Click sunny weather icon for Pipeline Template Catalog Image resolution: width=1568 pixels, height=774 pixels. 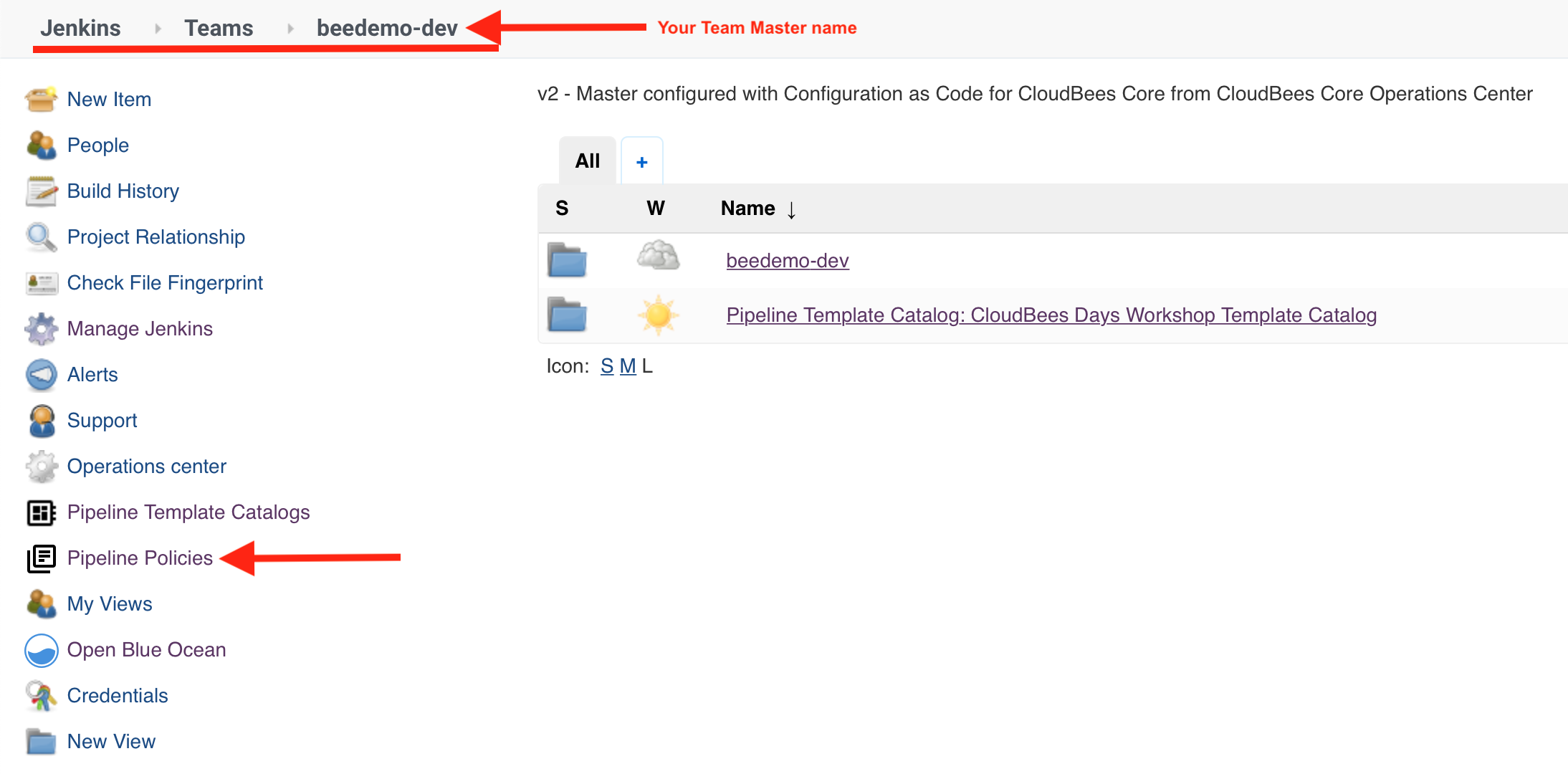pyautogui.click(x=658, y=315)
